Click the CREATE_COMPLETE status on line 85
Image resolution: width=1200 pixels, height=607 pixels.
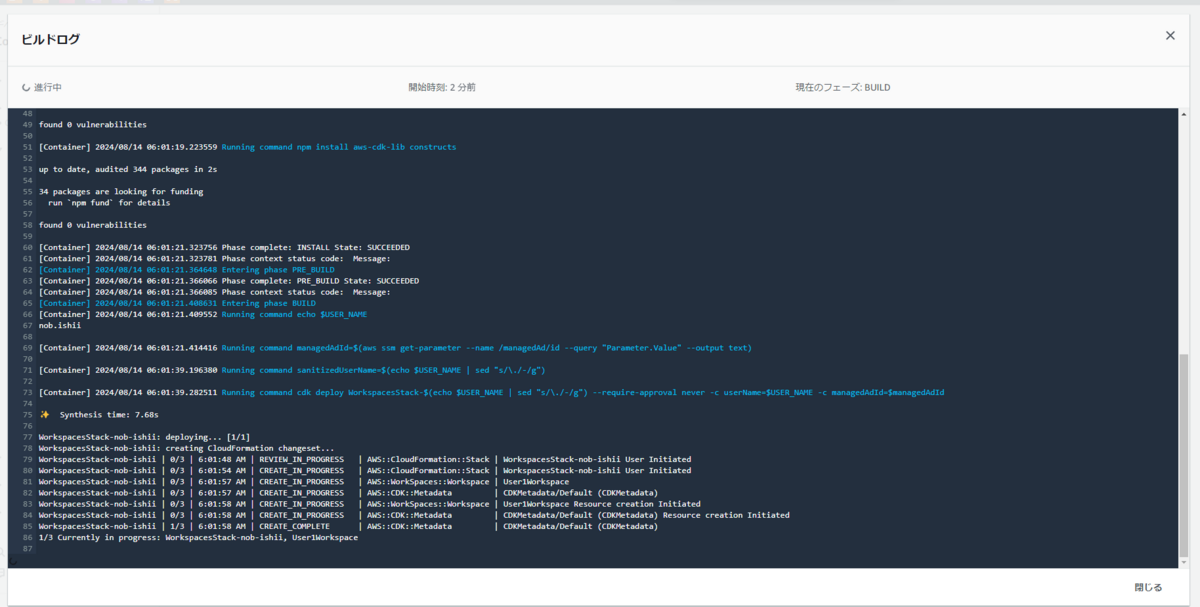(x=294, y=526)
